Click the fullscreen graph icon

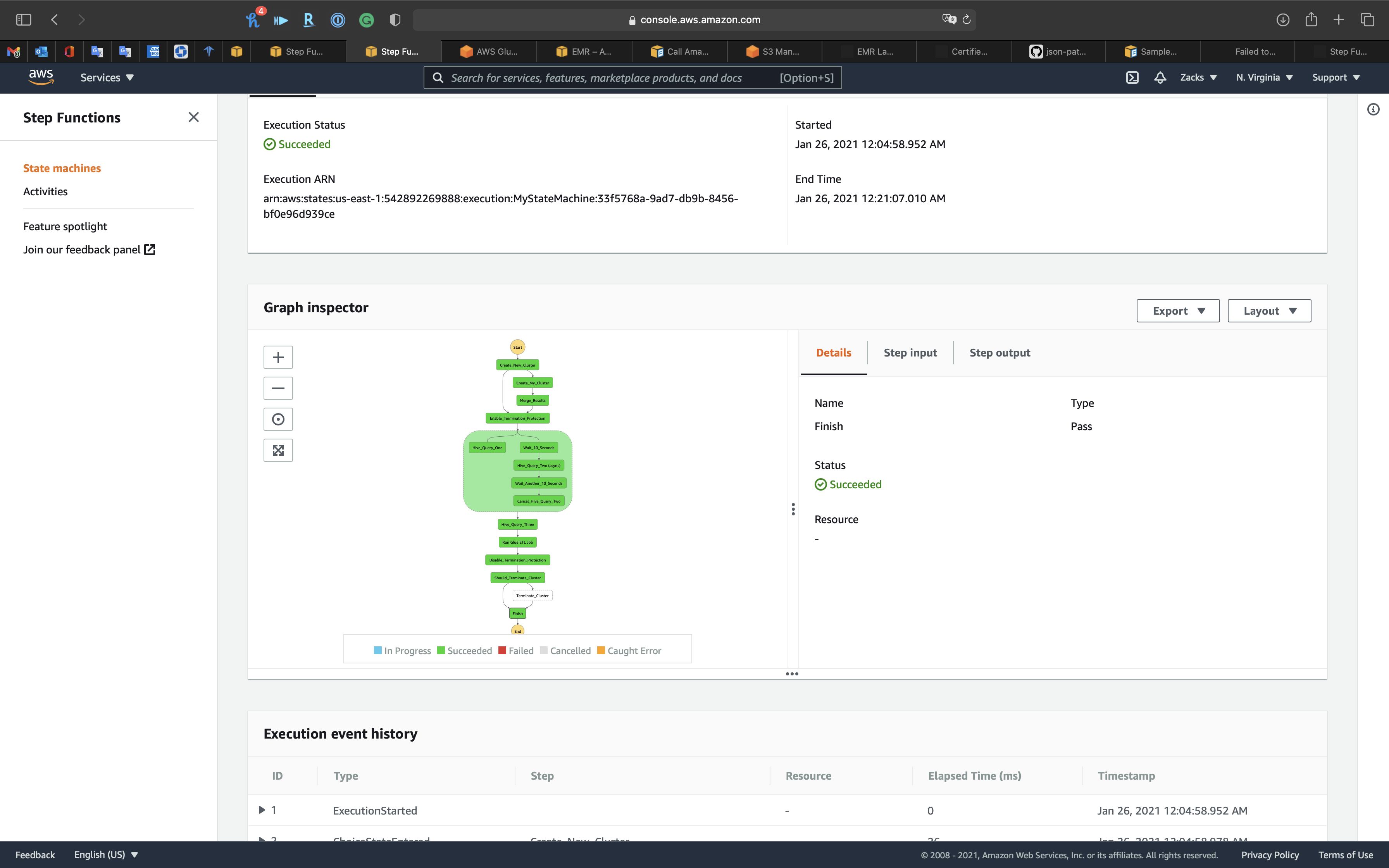coord(278,450)
